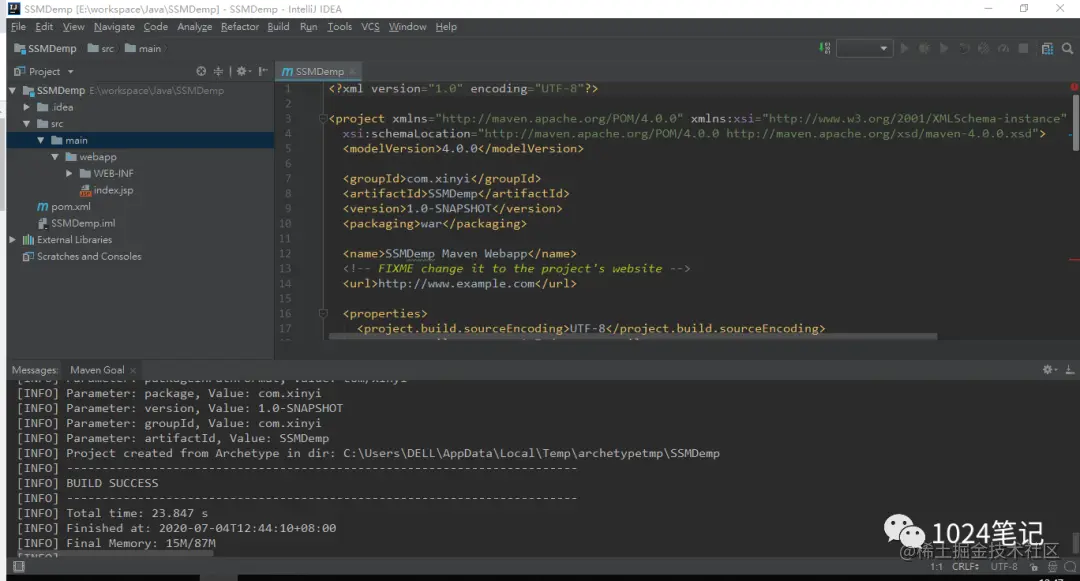
Task: Select the webapp folder row
Action: 140,157
